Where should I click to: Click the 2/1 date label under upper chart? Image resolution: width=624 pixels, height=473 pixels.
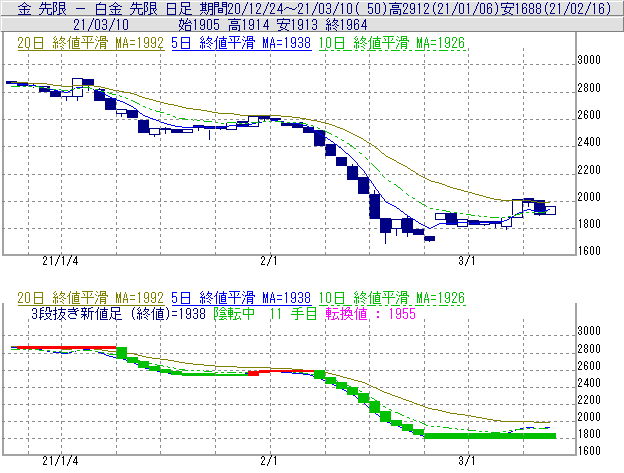(269, 261)
